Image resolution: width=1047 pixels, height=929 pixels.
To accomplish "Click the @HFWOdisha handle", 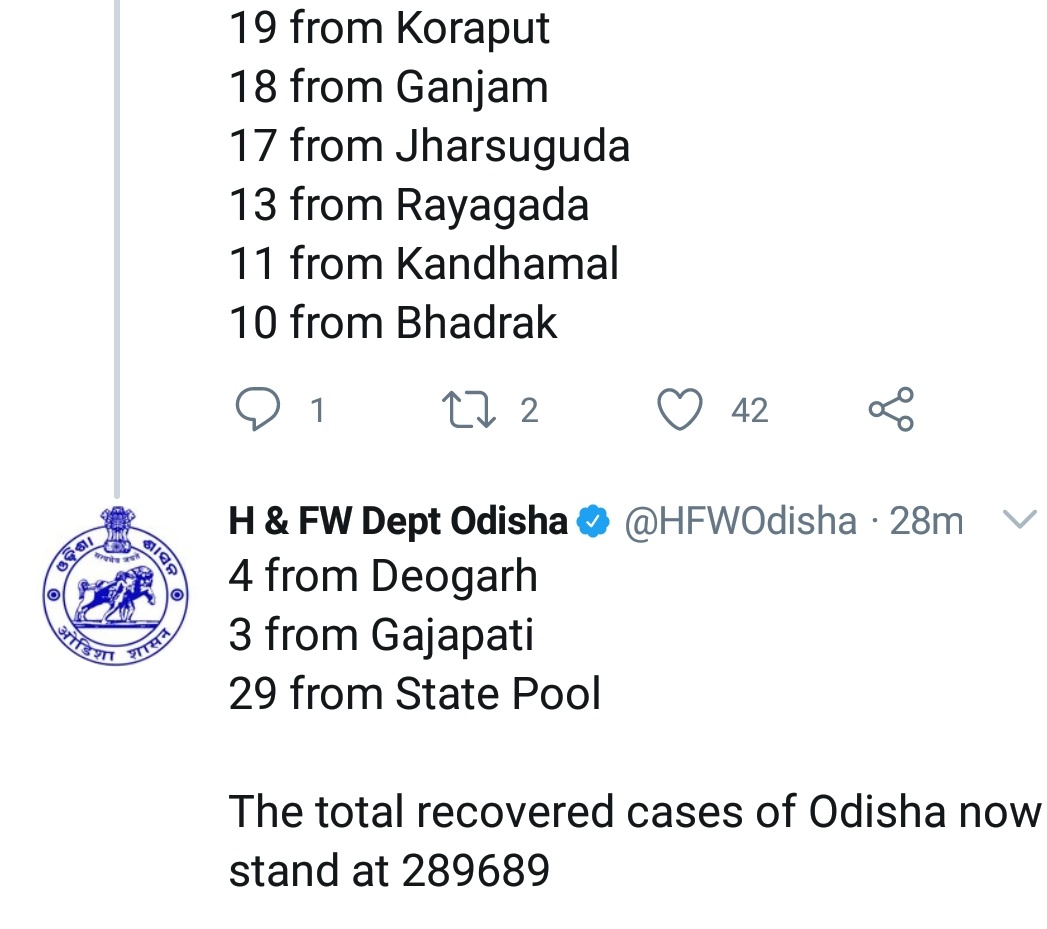I will (x=740, y=521).
